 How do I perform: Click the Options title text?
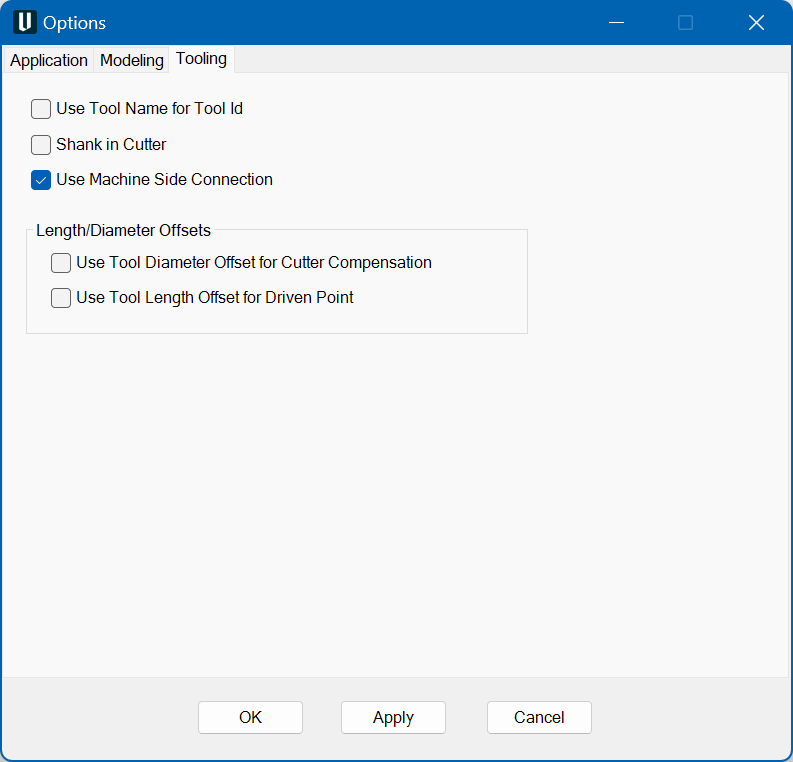point(74,23)
